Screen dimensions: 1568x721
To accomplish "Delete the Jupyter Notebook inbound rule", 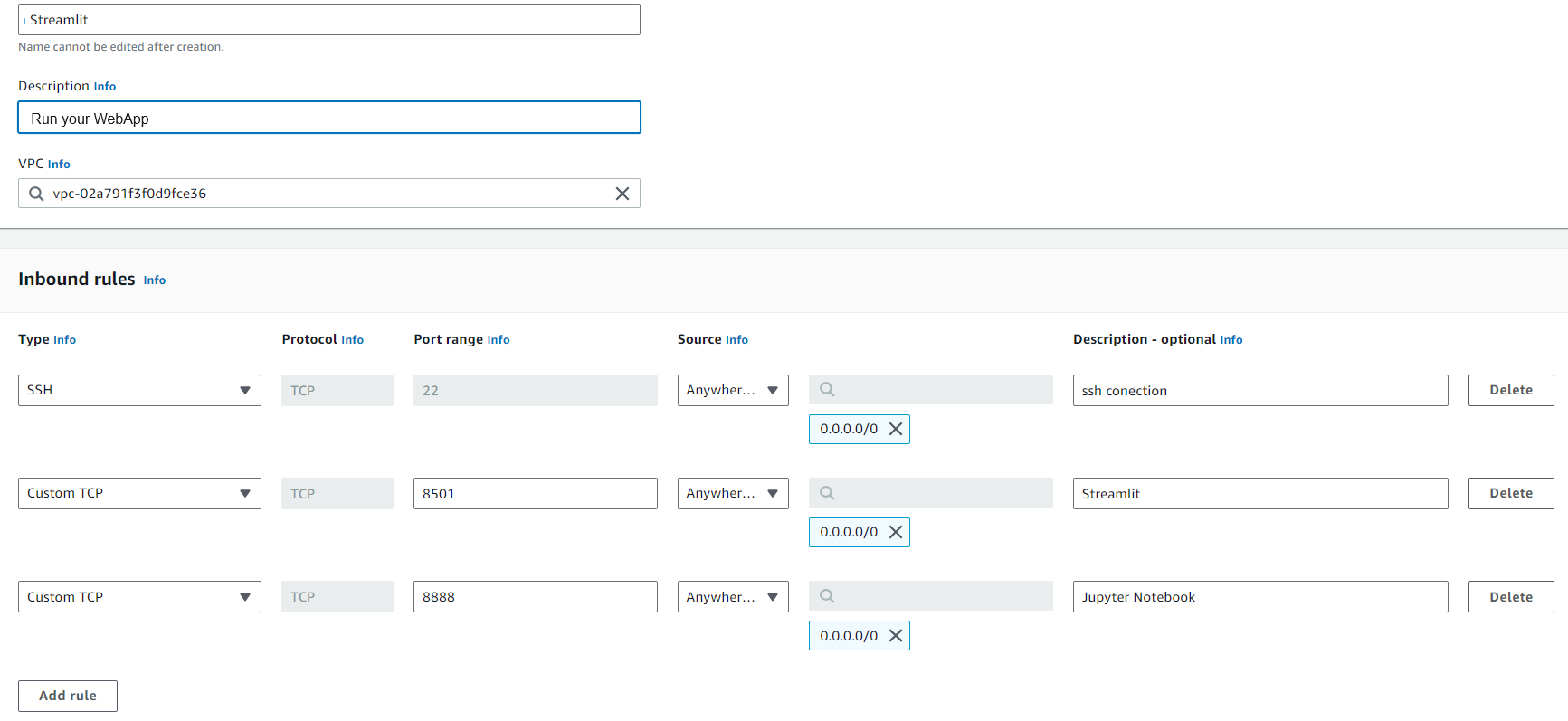I will coord(1511,597).
